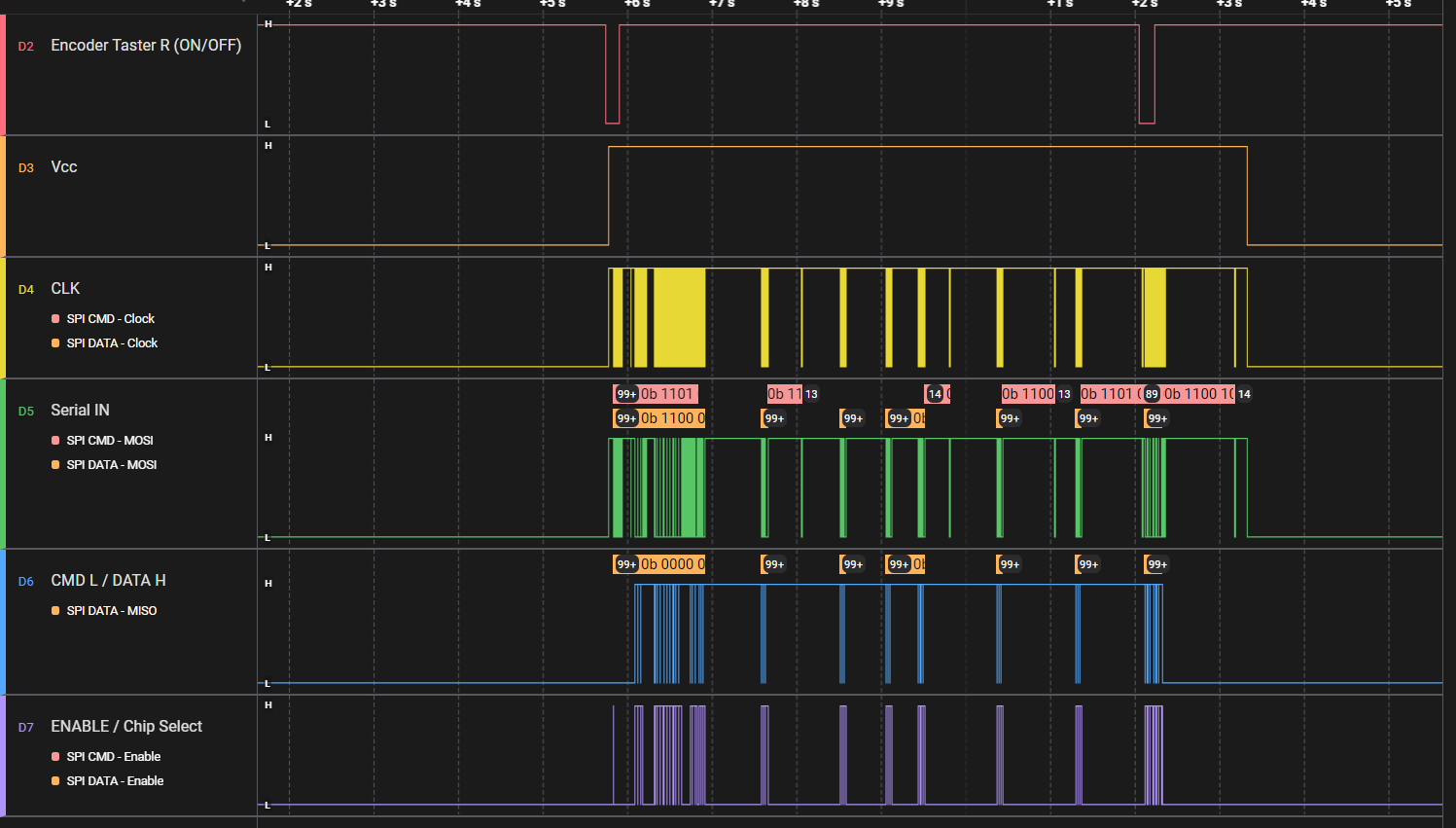This screenshot has height=828, width=1456.
Task: Click the D7 channel number tag
Action: (26, 727)
